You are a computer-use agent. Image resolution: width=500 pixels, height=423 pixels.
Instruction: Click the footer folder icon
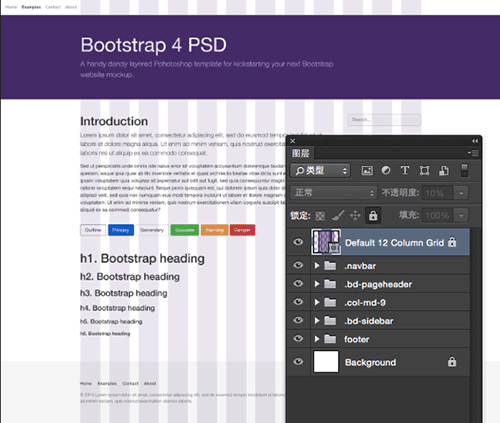pyautogui.click(x=330, y=339)
